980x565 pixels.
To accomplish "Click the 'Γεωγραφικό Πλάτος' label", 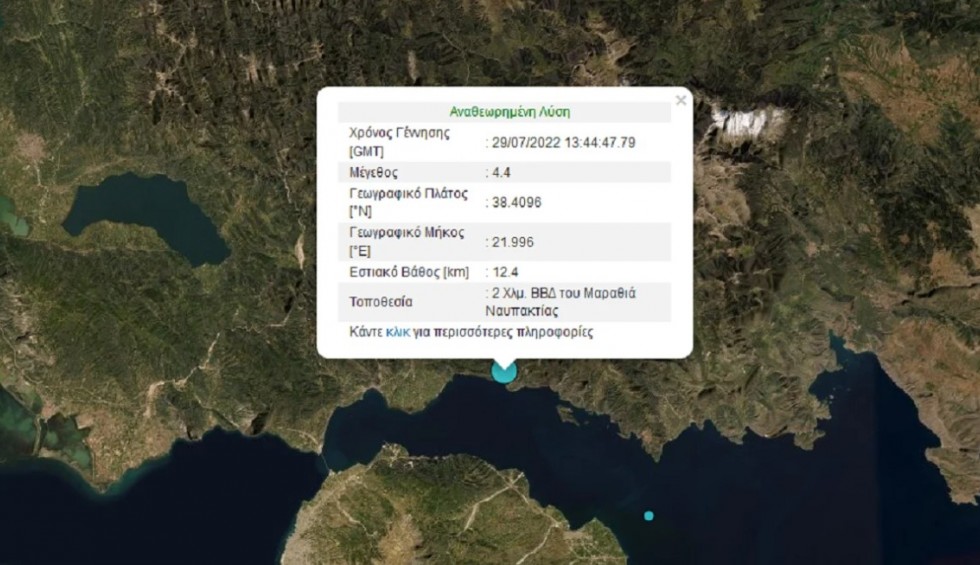I will 408,193.
